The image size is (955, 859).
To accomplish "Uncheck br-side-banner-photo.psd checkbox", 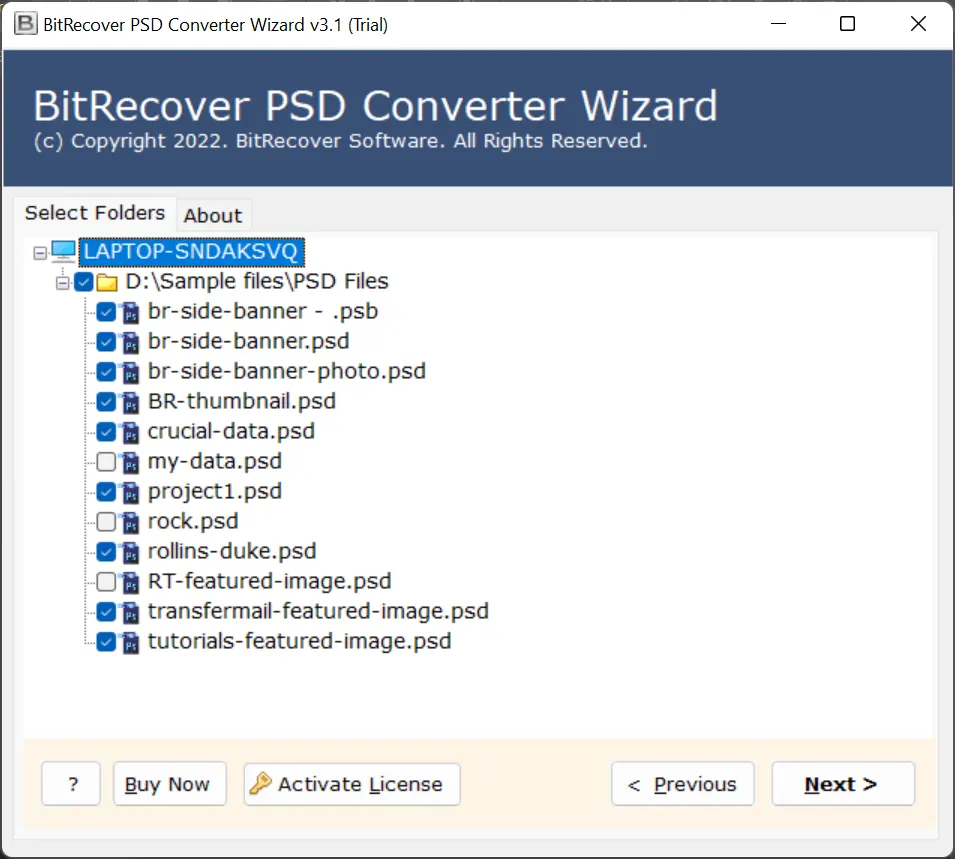I will click(x=106, y=372).
